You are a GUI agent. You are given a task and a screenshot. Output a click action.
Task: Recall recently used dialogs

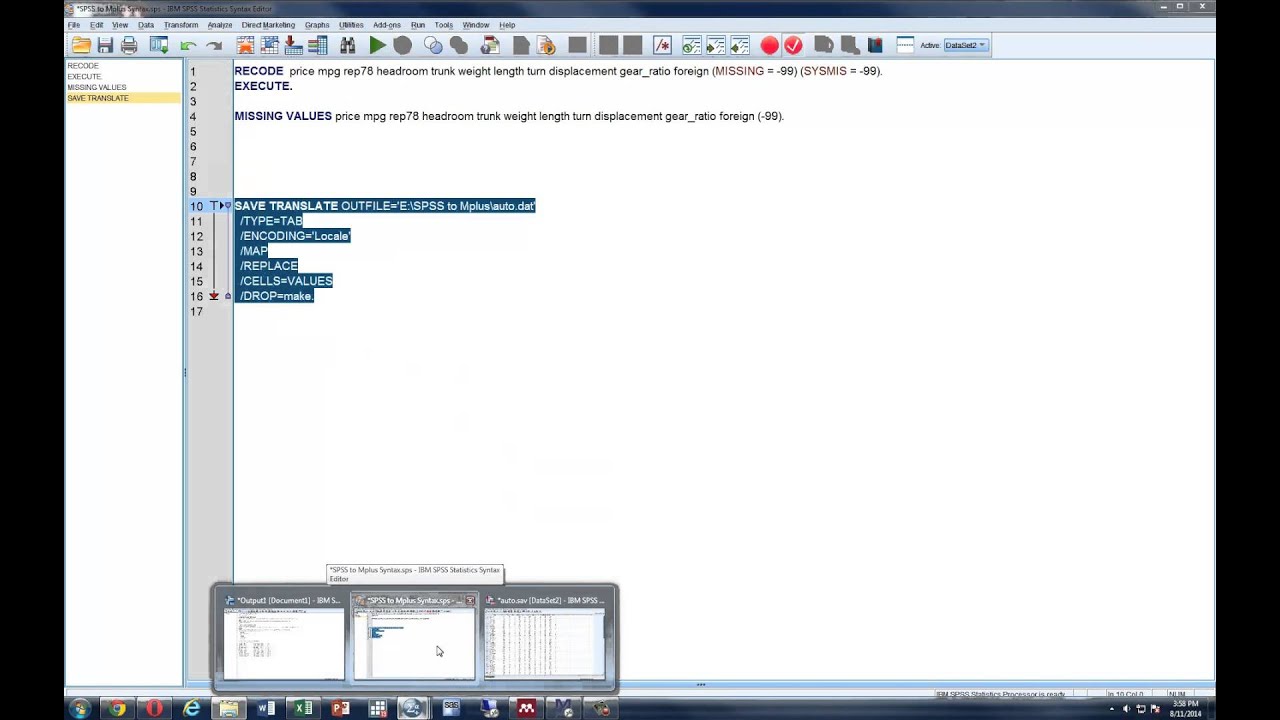click(x=159, y=45)
